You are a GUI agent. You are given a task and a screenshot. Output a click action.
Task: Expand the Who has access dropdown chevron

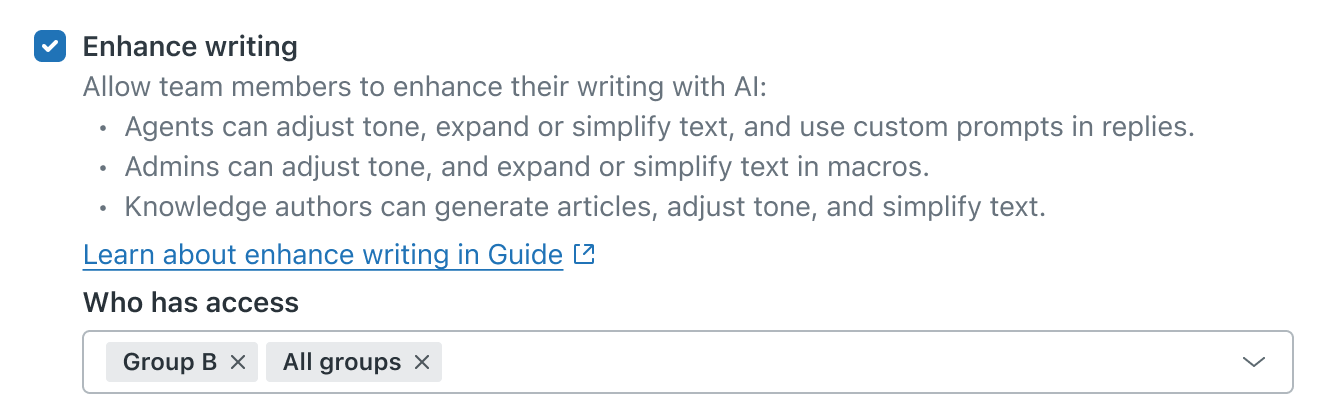1253,362
